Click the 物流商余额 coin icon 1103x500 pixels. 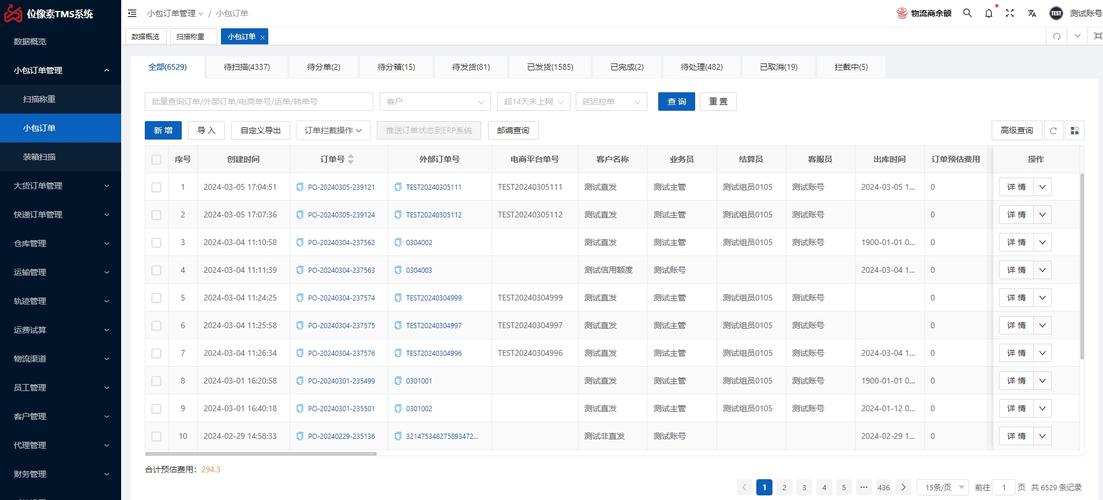[x=903, y=13]
